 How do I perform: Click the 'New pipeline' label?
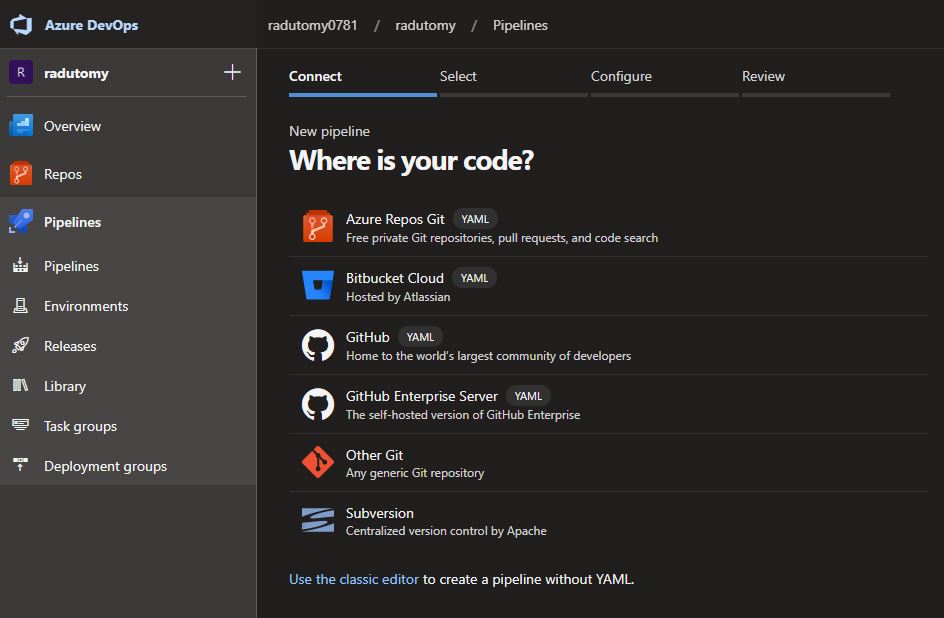(x=329, y=131)
